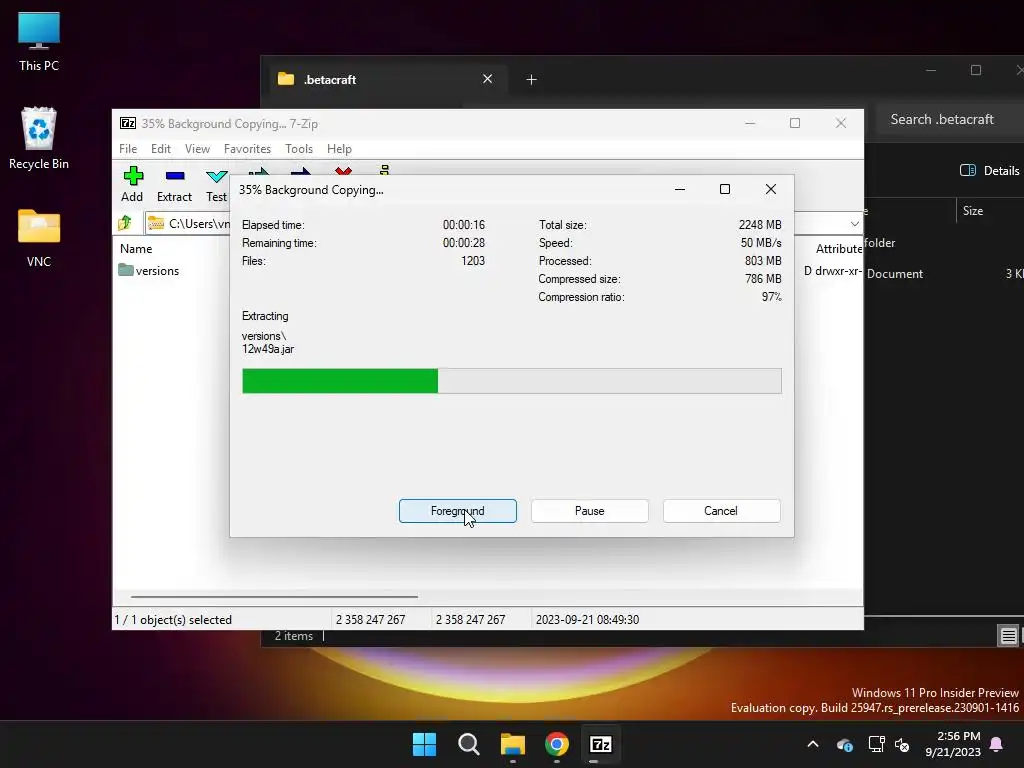The width and height of the screenshot is (1024, 768).
Task: Click the 7-Zip title bar app icon
Action: [x=128, y=123]
